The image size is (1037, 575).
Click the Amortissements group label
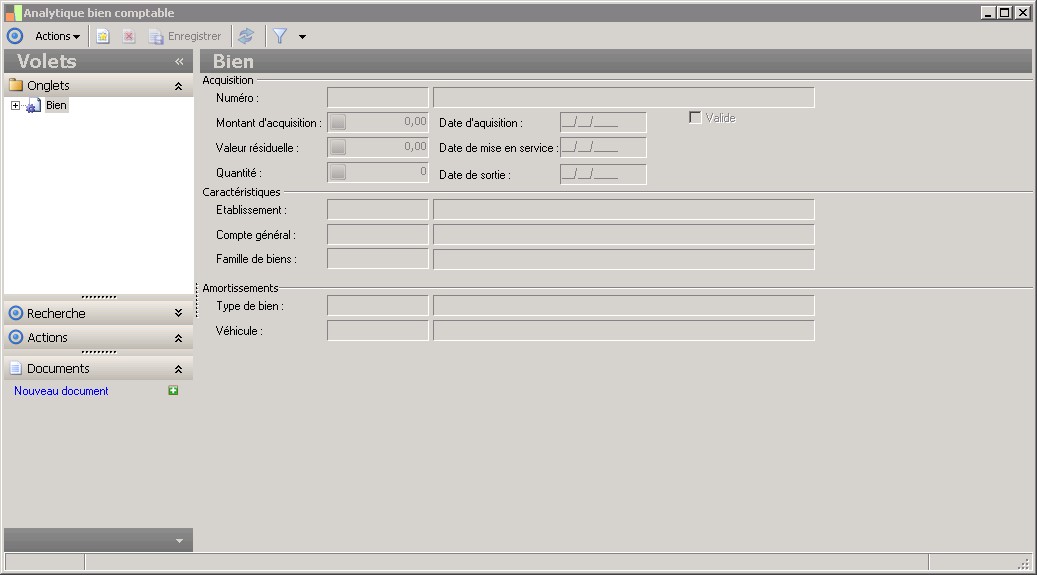coord(240,288)
